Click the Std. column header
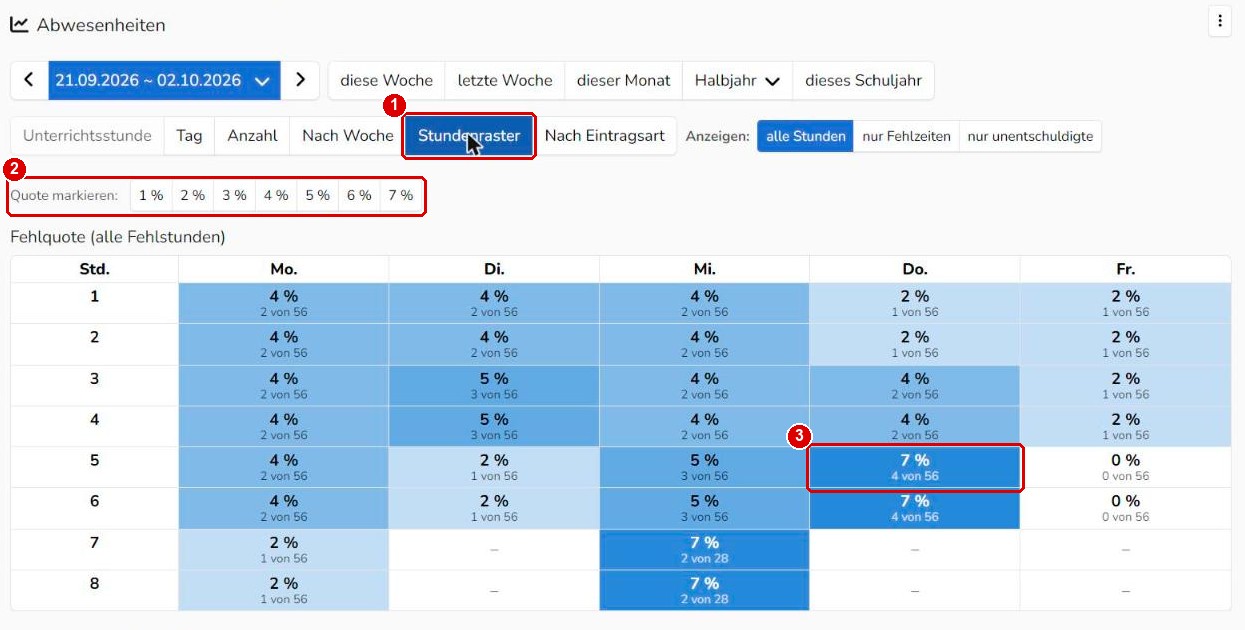 click(x=95, y=269)
